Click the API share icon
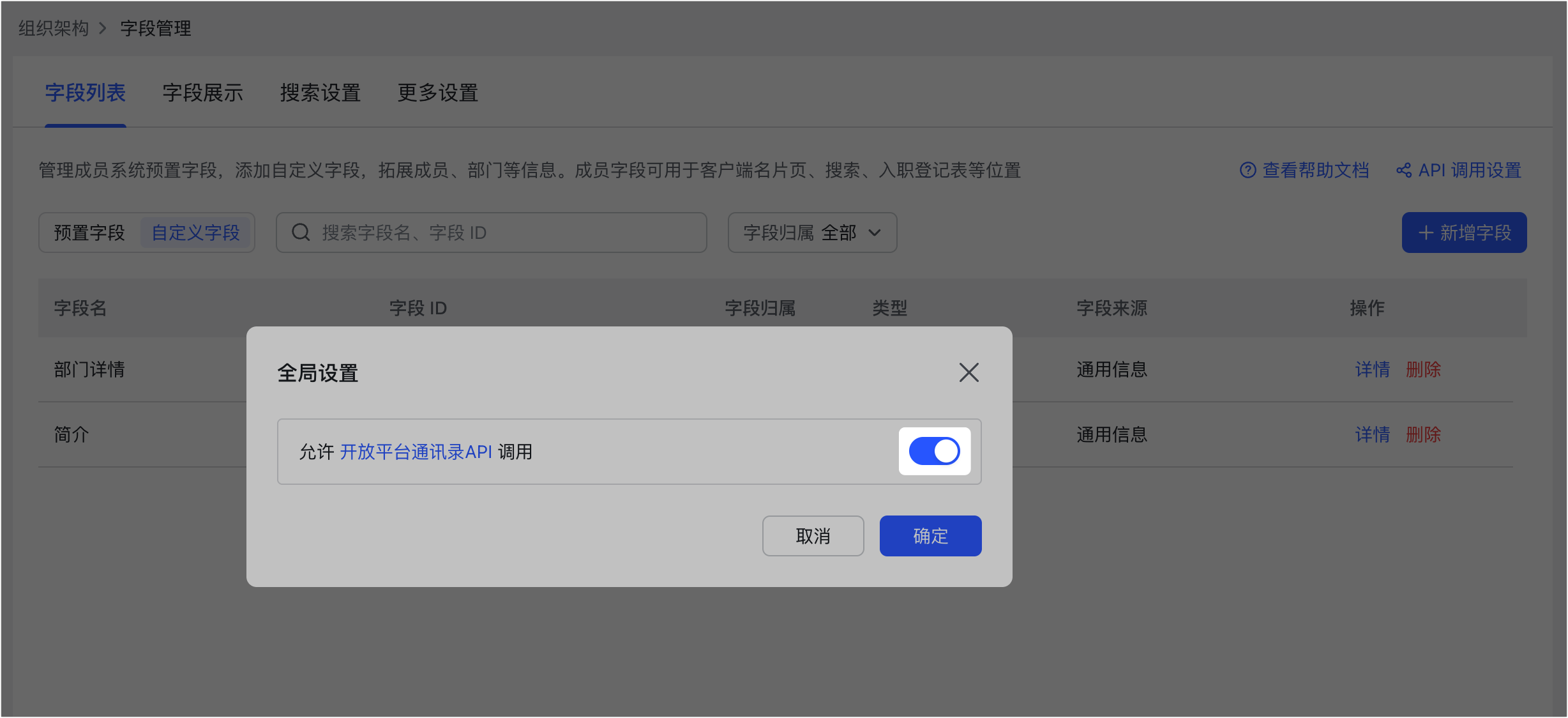 point(1403,171)
